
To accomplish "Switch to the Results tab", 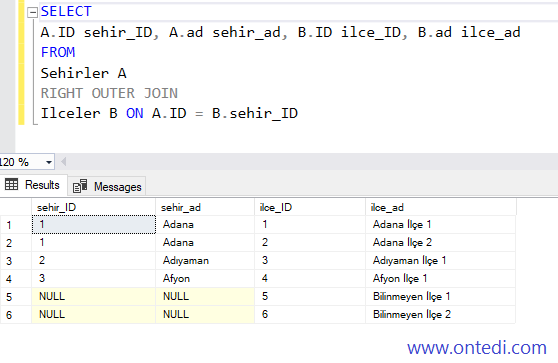I will pos(34,185).
